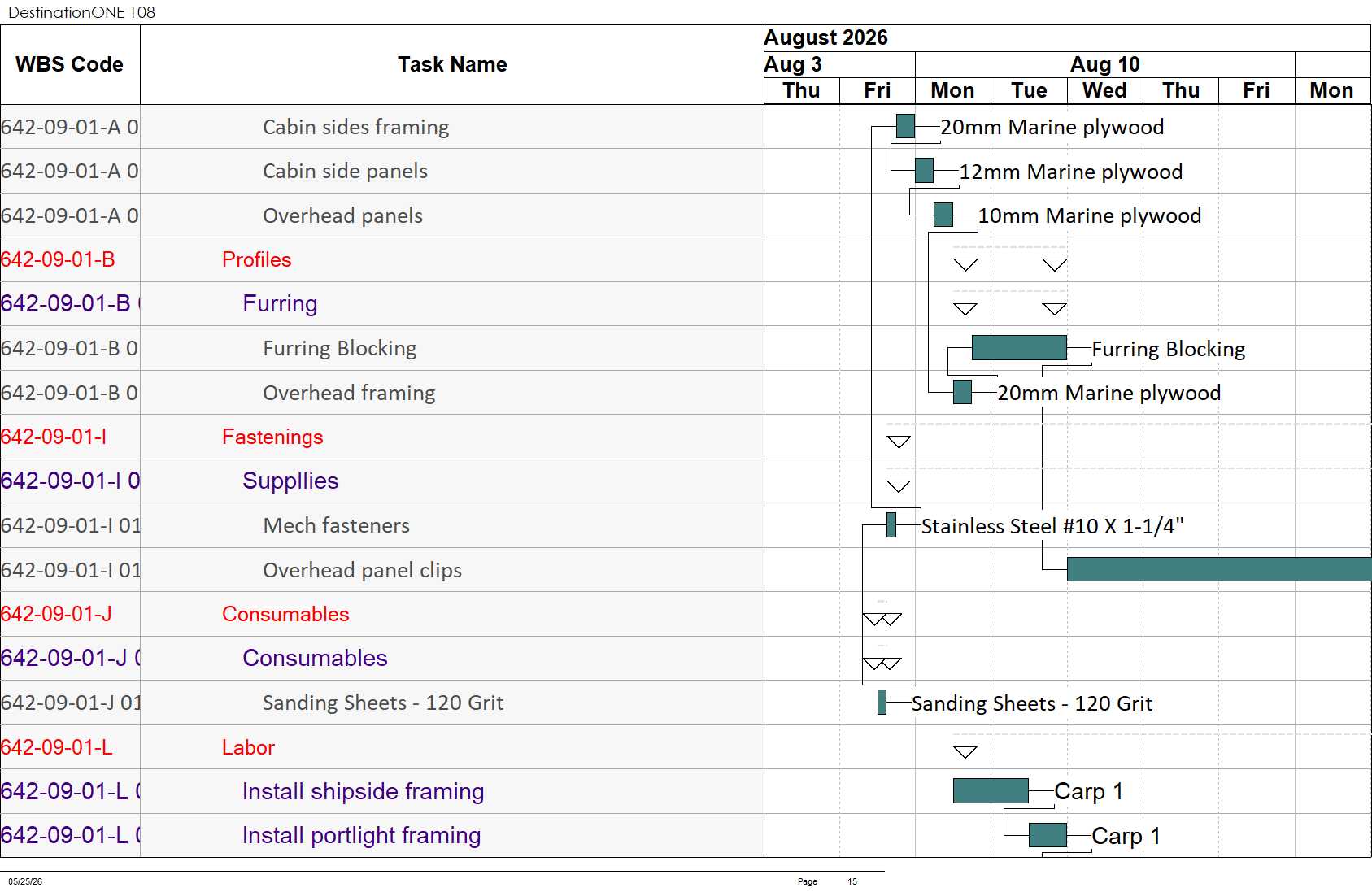Select the Overhead panels task name

(x=342, y=215)
